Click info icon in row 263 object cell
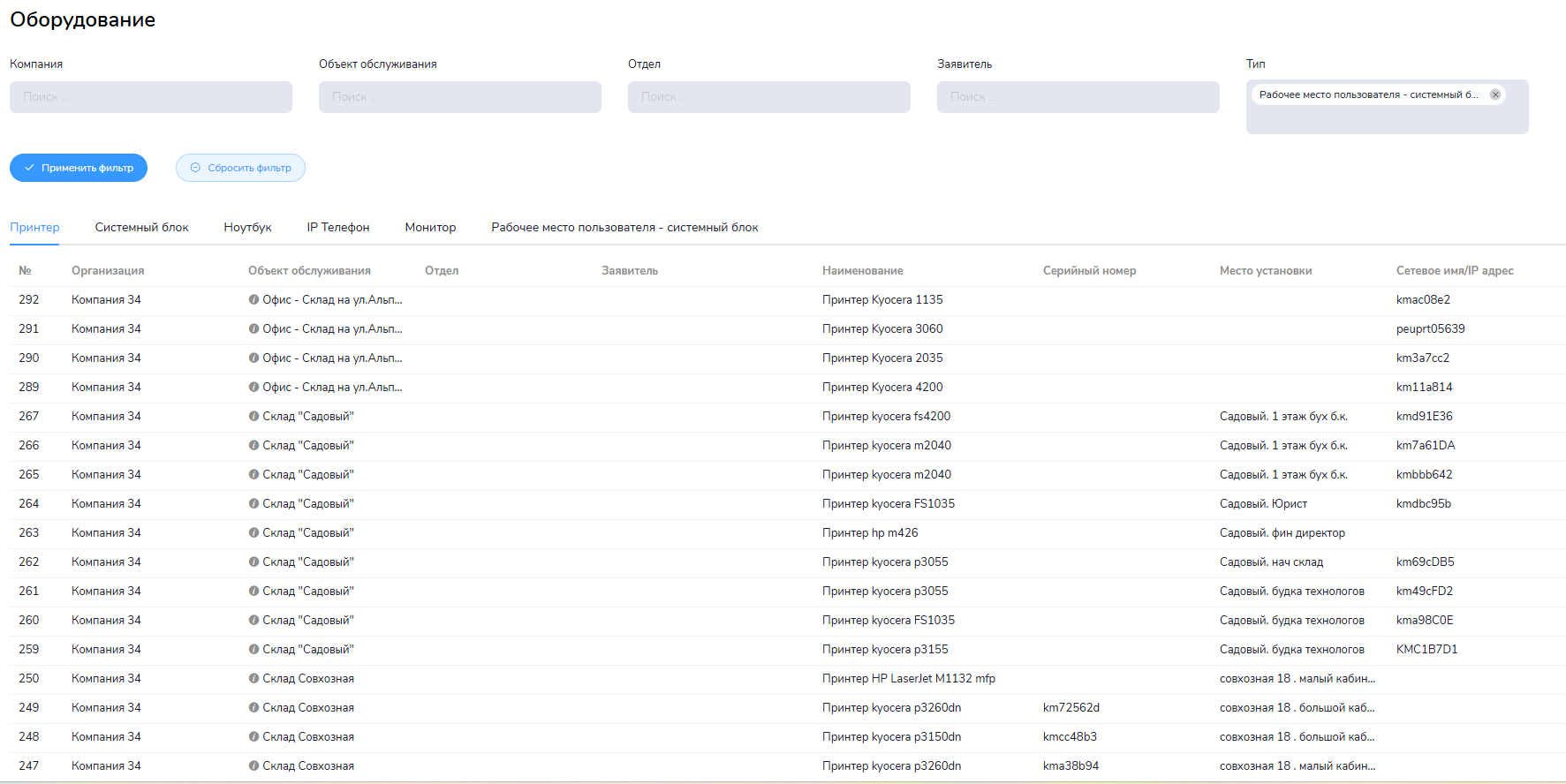Image resolution: width=1566 pixels, height=784 pixels. [253, 533]
